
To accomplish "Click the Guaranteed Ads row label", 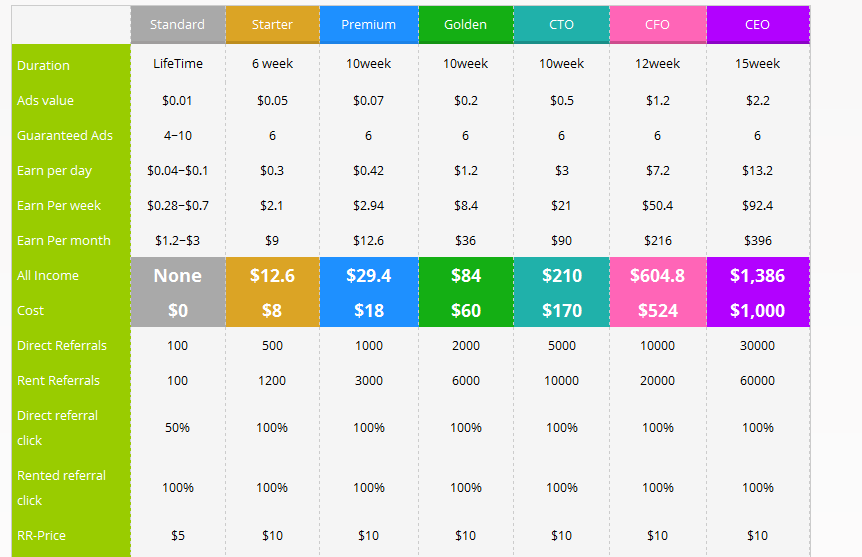I will [x=64, y=135].
